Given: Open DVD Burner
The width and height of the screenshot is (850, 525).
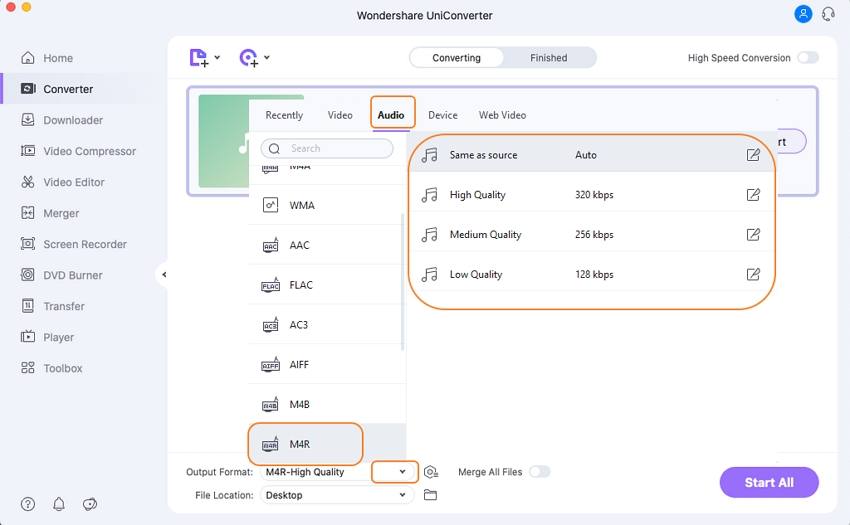Looking at the screenshot, I should click(61, 275).
